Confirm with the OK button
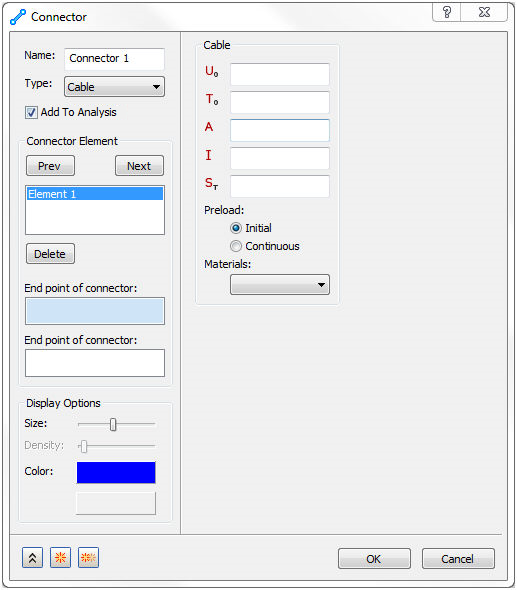Screen dimensions: 517x590 (x=374, y=559)
